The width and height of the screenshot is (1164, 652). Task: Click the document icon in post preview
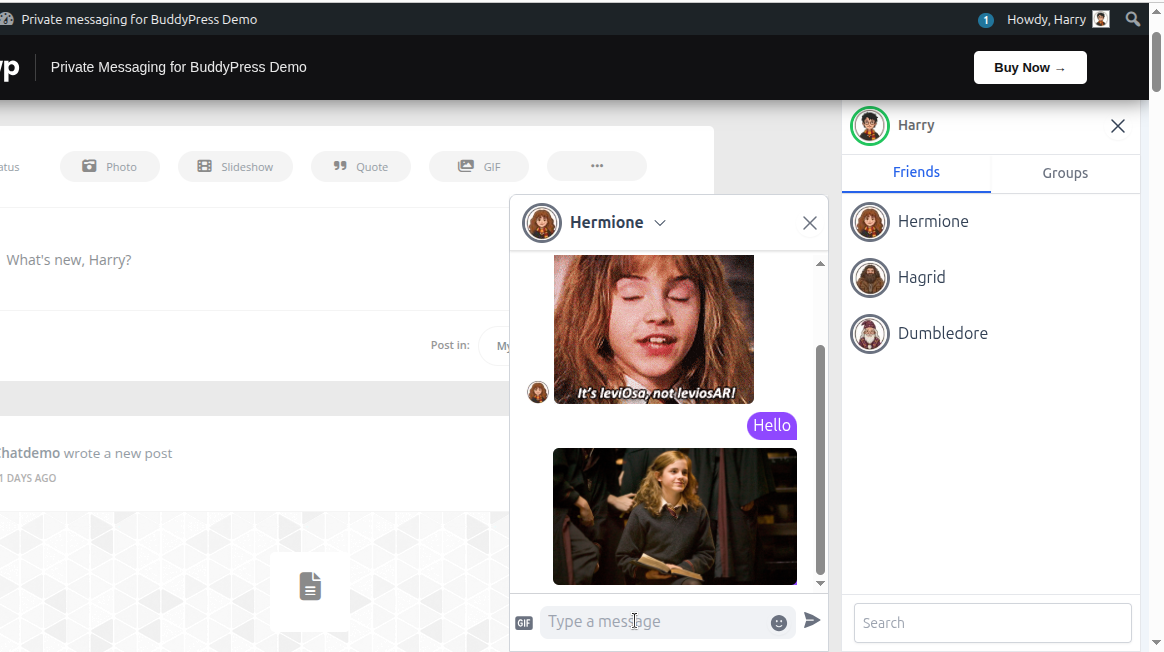[x=310, y=587]
